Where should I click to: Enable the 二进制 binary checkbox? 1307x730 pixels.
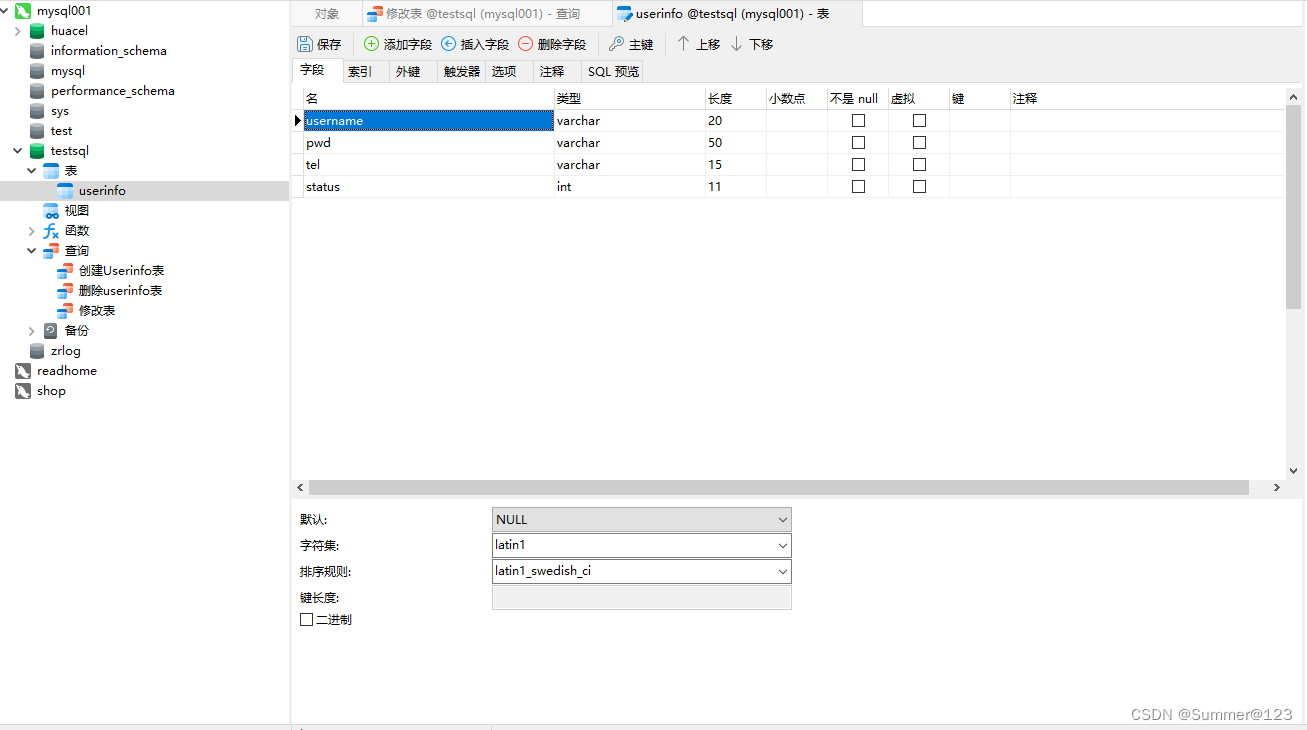pyautogui.click(x=306, y=619)
